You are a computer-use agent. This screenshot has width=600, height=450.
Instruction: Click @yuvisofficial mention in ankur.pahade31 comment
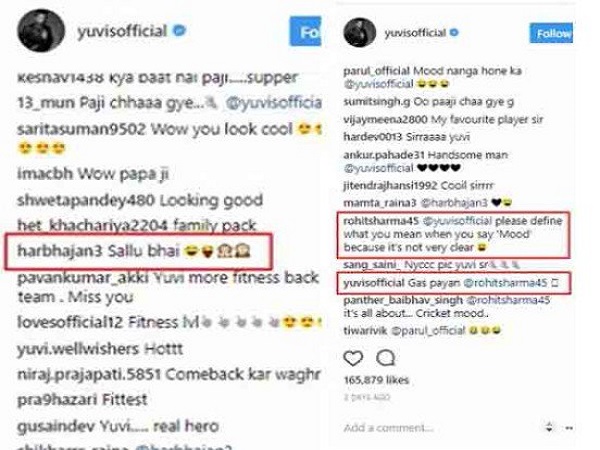point(378,168)
